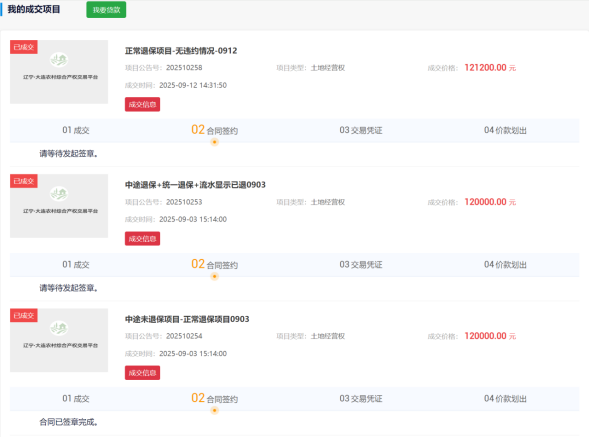The height and width of the screenshot is (437, 589).
Task: Open title link 正常退保项目-无违约情况-0912
Action: point(181,51)
